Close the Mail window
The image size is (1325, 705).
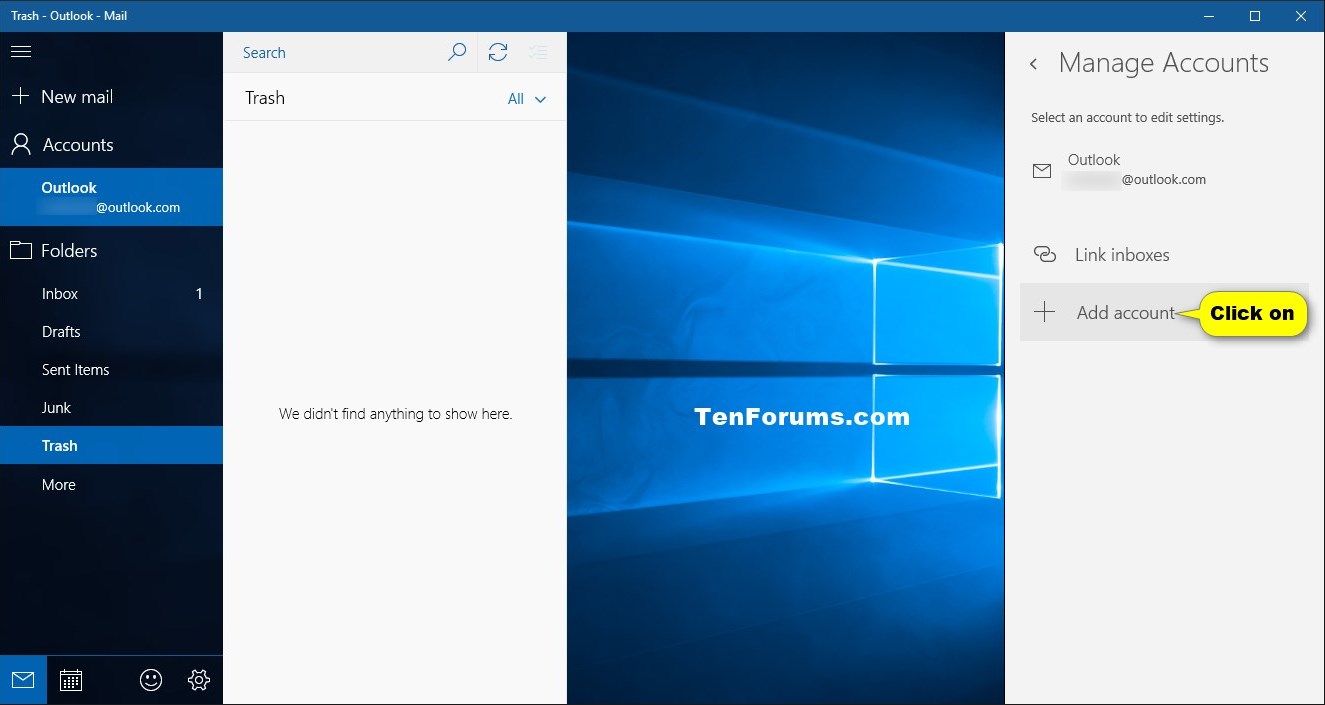[x=1301, y=16]
